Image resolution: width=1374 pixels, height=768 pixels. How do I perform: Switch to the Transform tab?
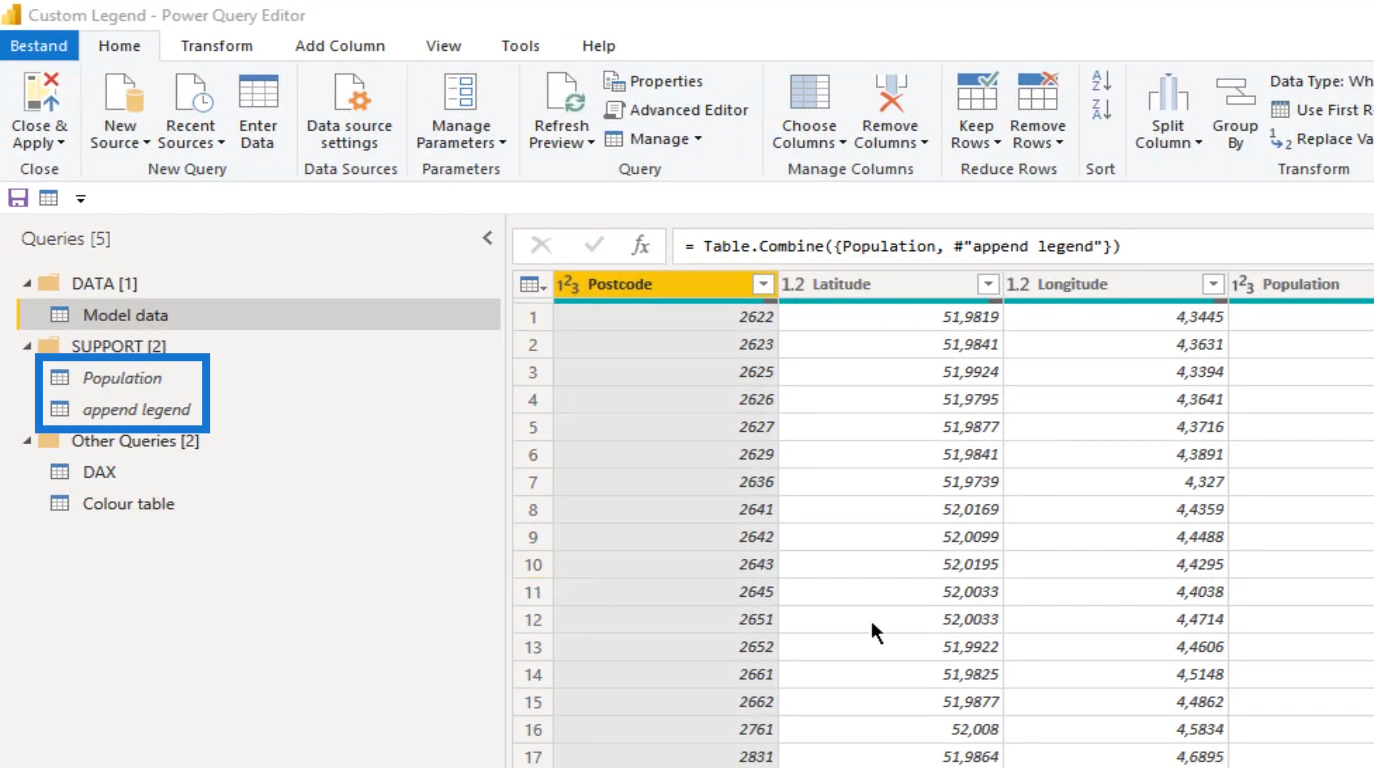pos(217,46)
